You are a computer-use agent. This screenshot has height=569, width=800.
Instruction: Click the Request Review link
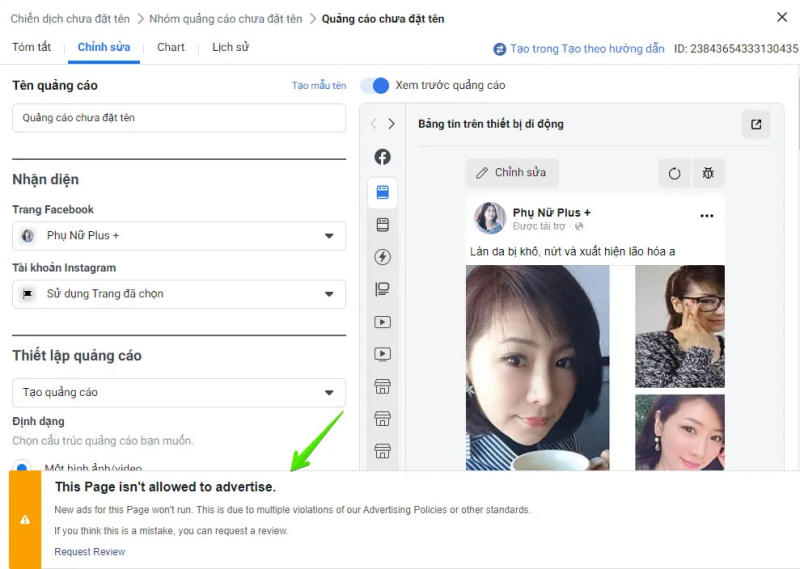click(x=90, y=552)
